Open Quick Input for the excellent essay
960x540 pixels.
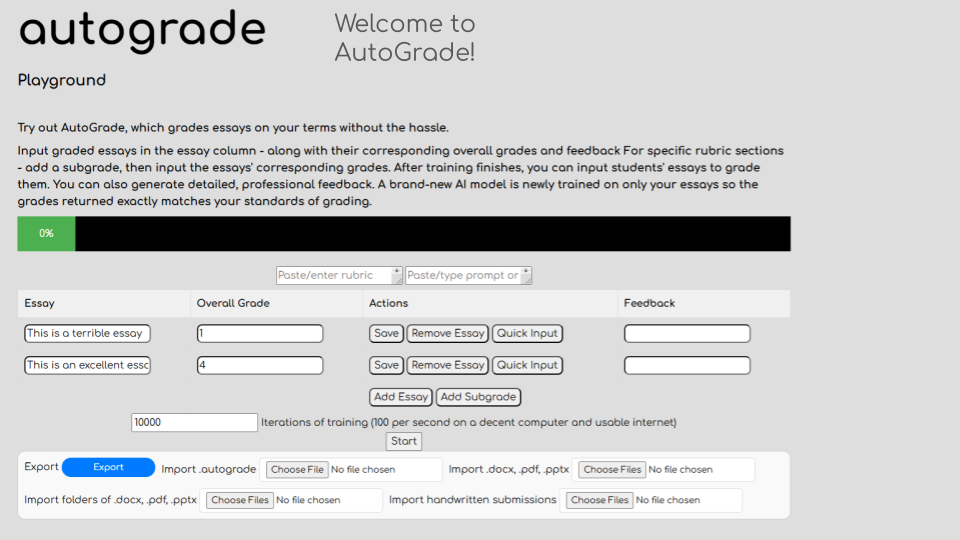click(x=527, y=366)
